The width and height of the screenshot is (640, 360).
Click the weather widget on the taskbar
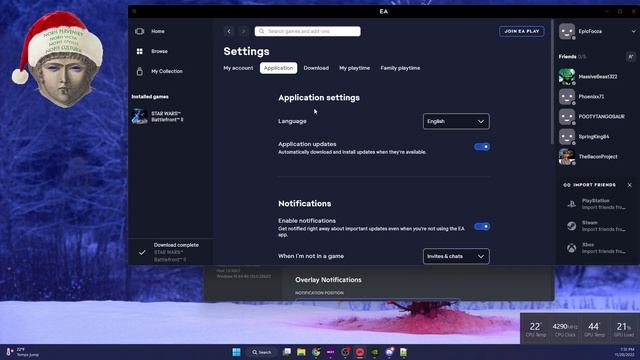pos(22,352)
